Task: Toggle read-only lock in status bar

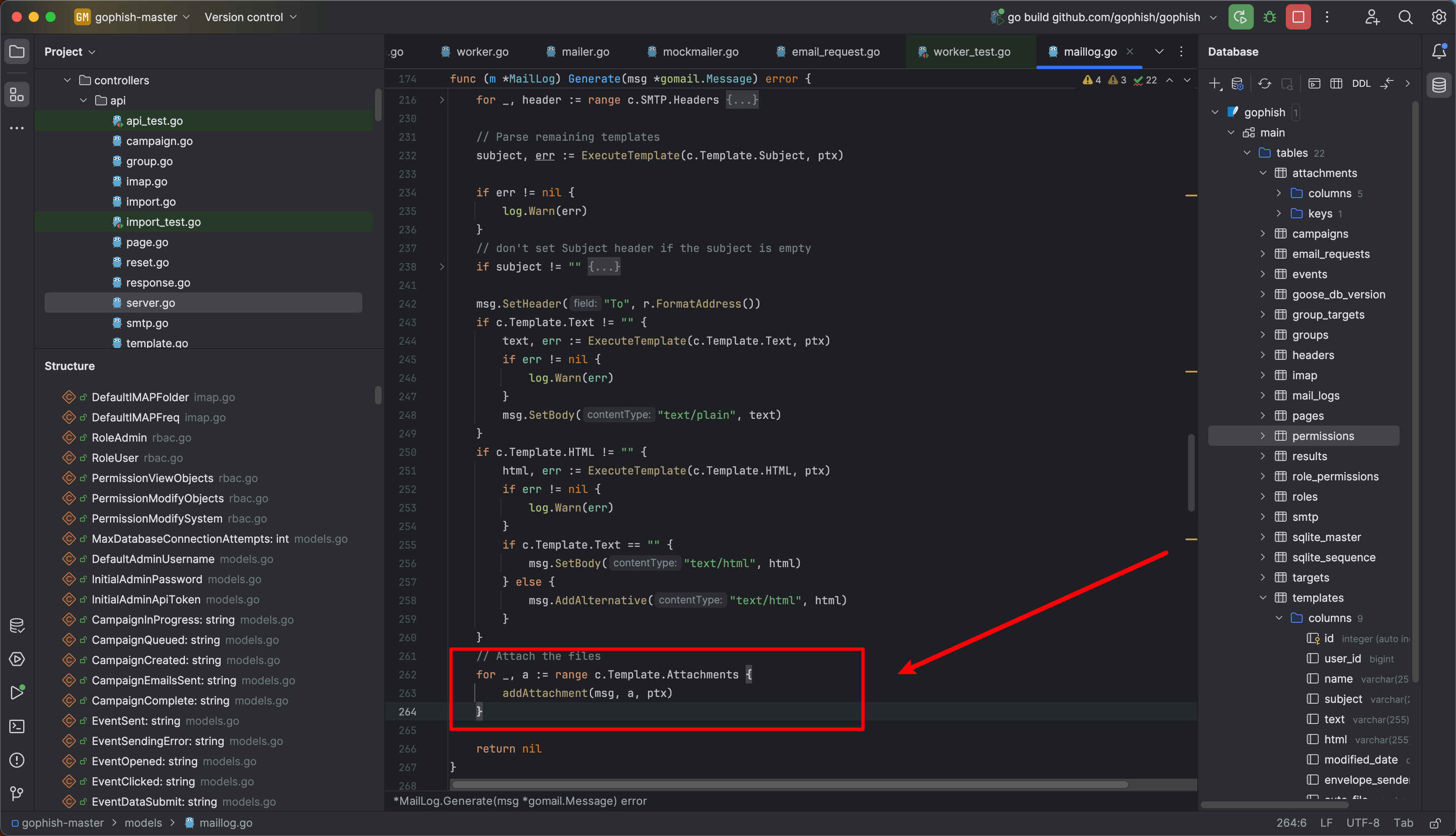Action: [1435, 823]
